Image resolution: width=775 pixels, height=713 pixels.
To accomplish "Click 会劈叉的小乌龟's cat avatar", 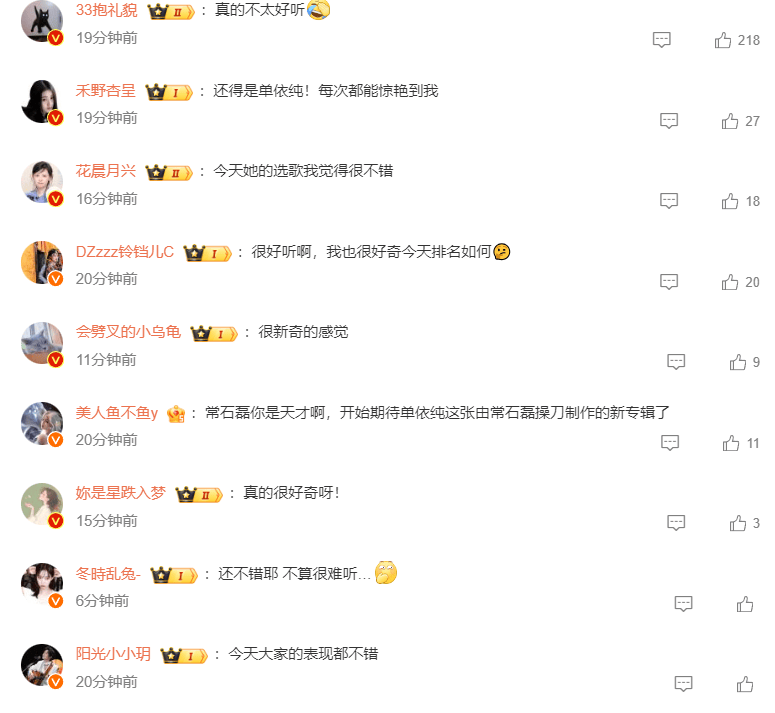I will (42, 343).
